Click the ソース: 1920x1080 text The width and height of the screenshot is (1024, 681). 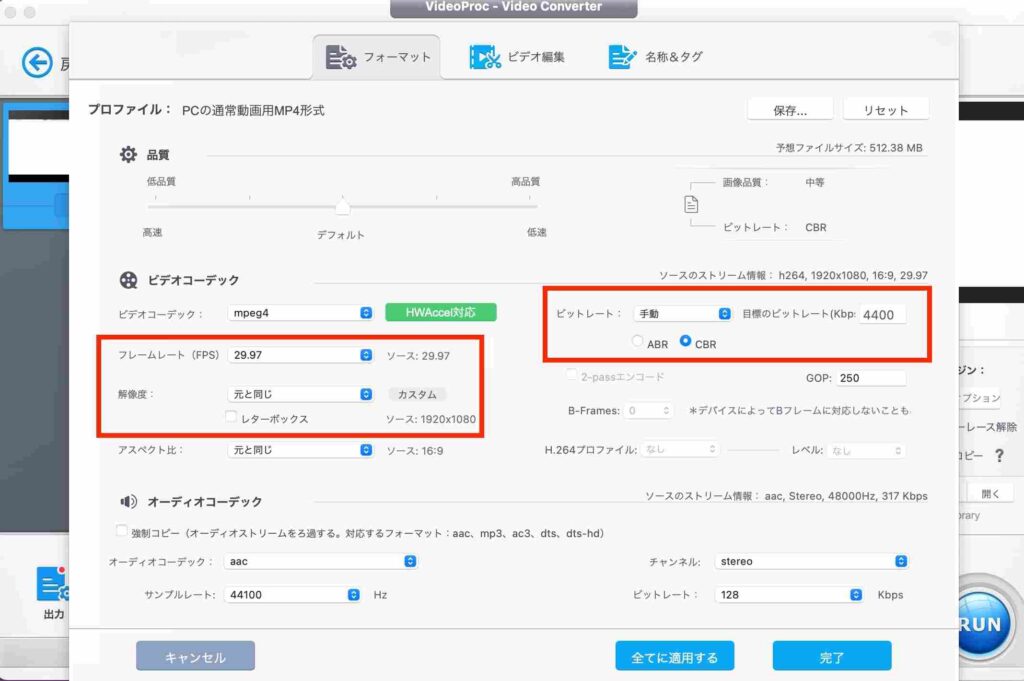coord(431,419)
